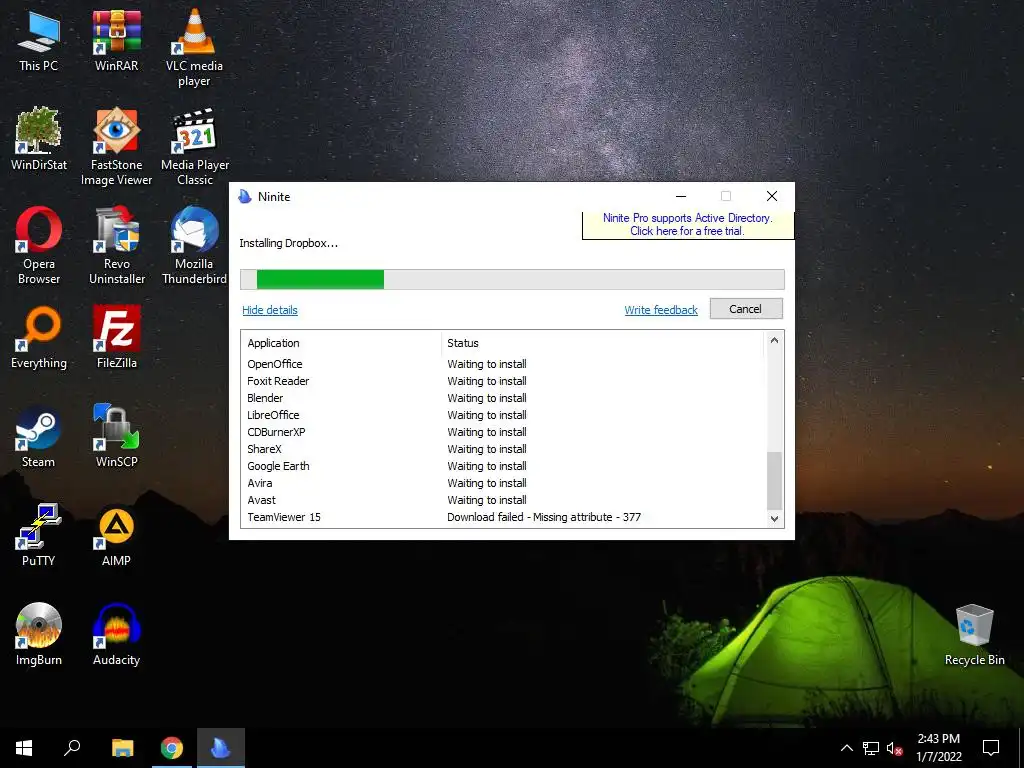Select TeamViewer 15 row
1024x768 pixels.
(503, 517)
